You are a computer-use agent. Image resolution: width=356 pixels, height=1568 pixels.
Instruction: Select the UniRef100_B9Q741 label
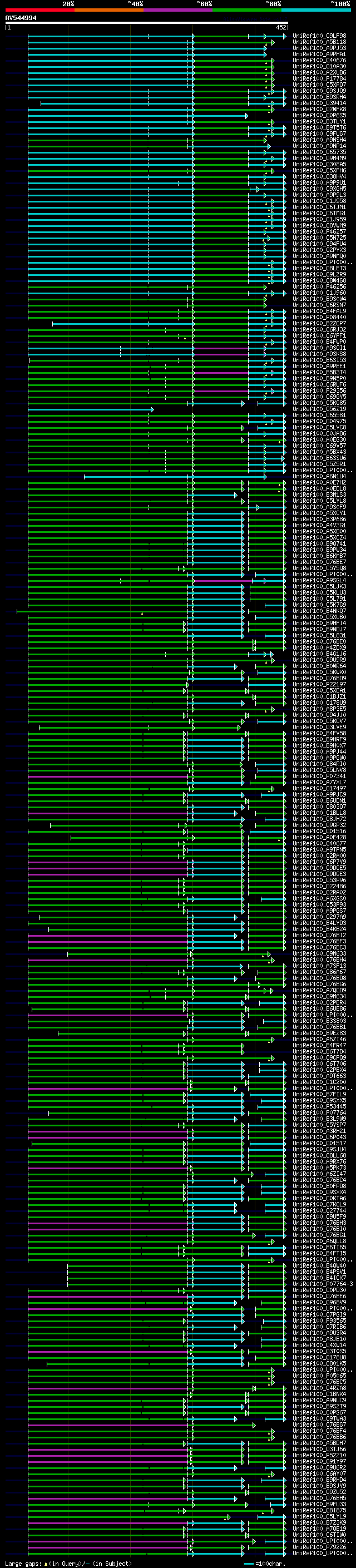(x=319, y=543)
